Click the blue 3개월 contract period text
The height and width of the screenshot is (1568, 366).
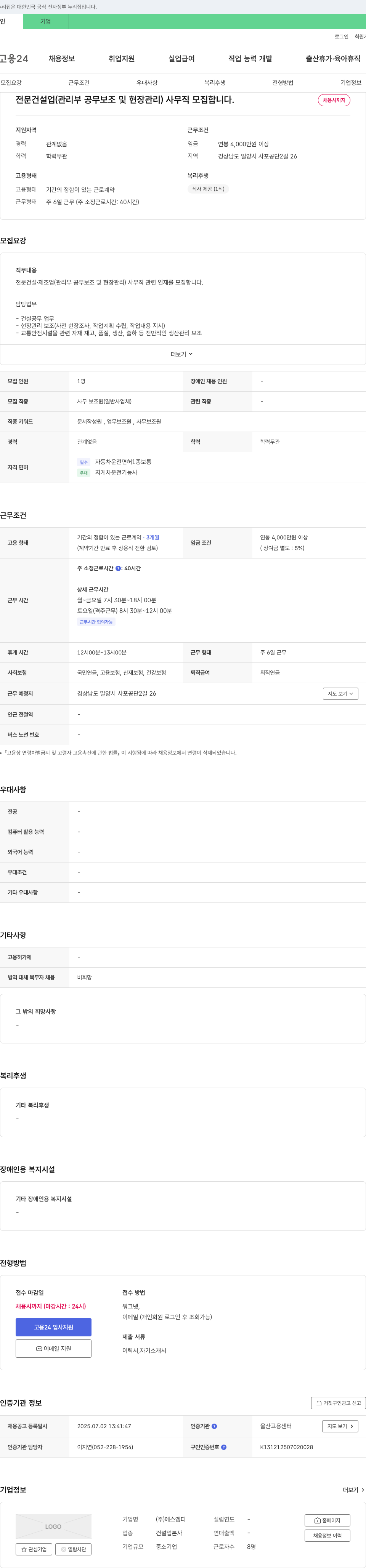(x=153, y=538)
